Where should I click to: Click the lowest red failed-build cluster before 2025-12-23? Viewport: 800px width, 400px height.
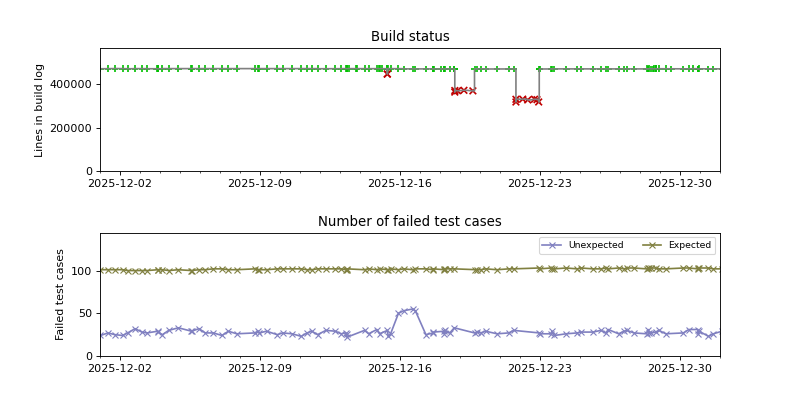(x=527, y=100)
